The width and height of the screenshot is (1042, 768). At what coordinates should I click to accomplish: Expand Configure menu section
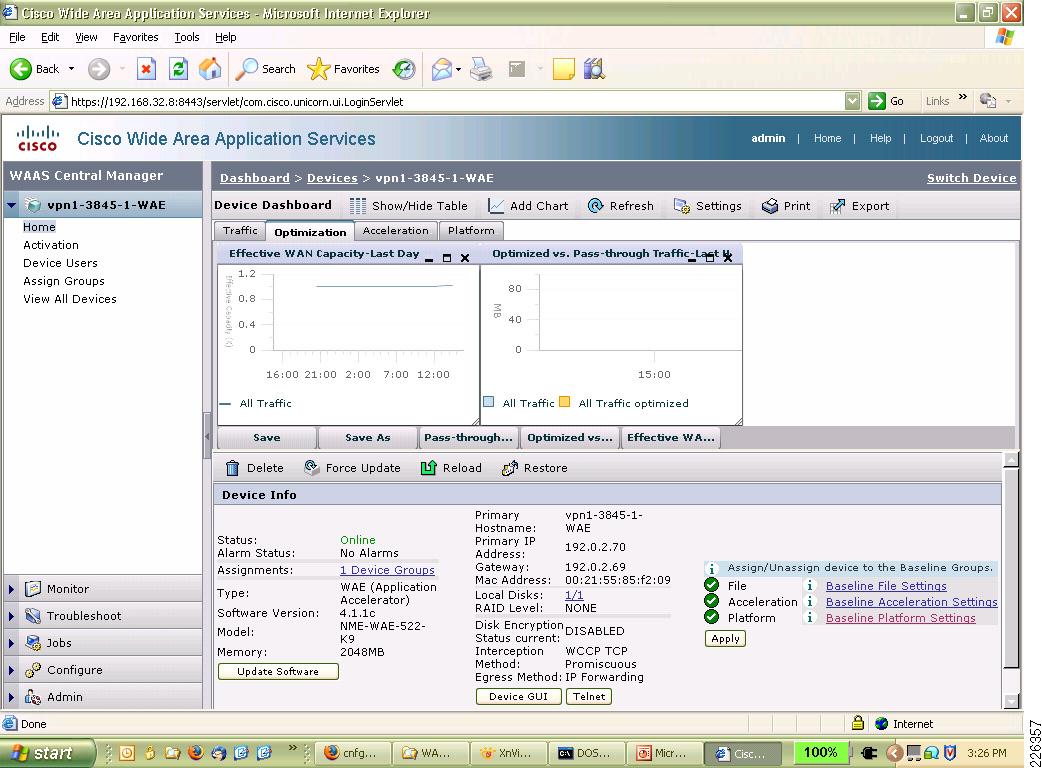pos(11,670)
